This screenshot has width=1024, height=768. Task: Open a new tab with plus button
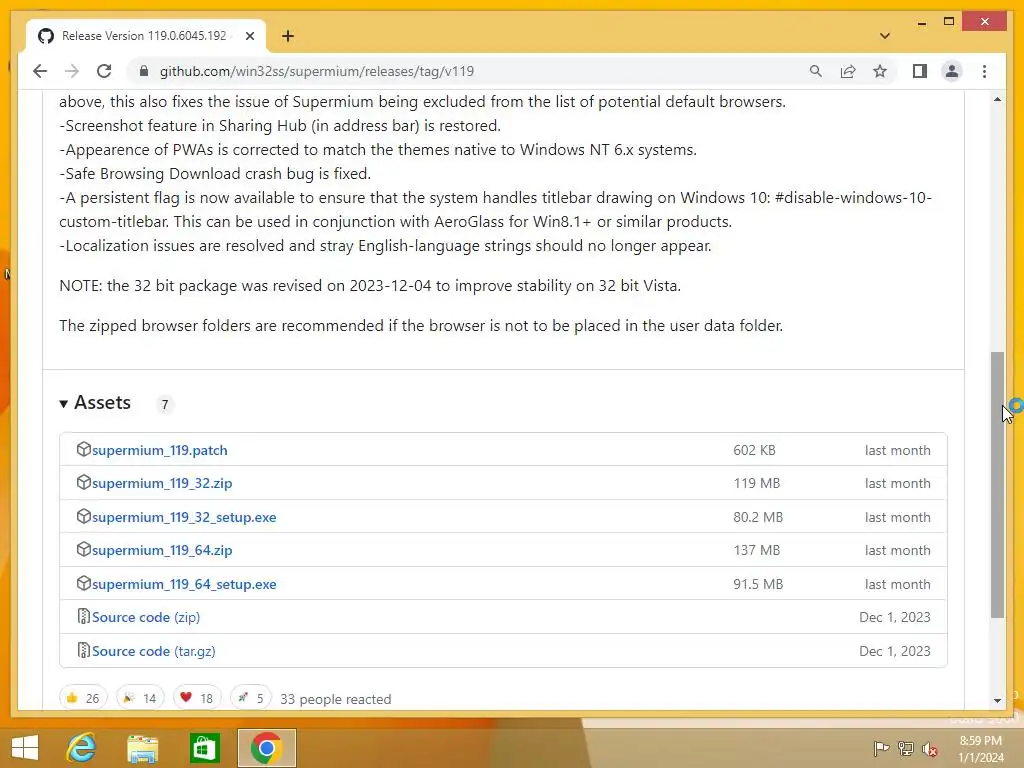[x=288, y=36]
